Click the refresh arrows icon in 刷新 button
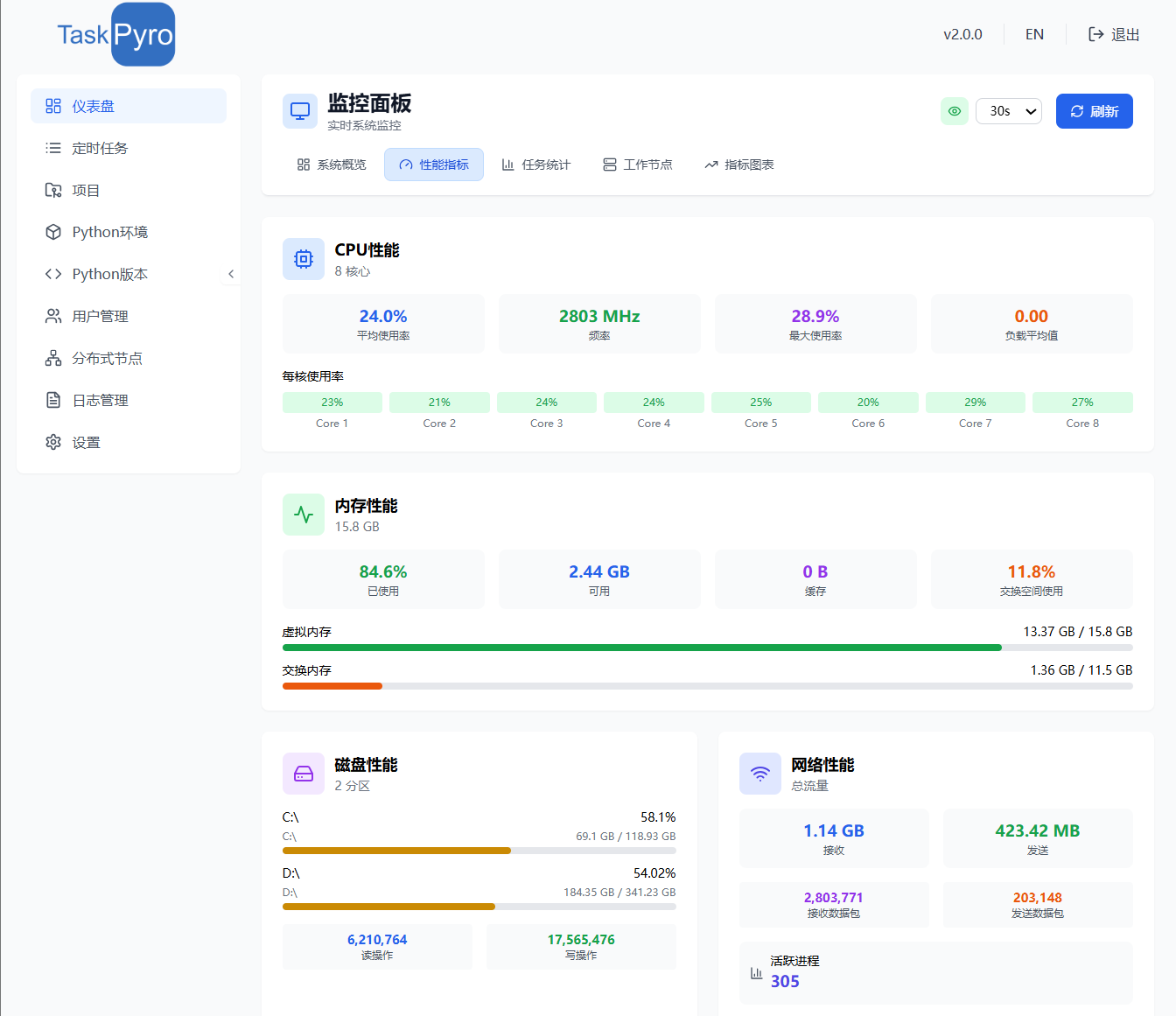Viewport: 1176px width, 1016px height. click(1077, 111)
